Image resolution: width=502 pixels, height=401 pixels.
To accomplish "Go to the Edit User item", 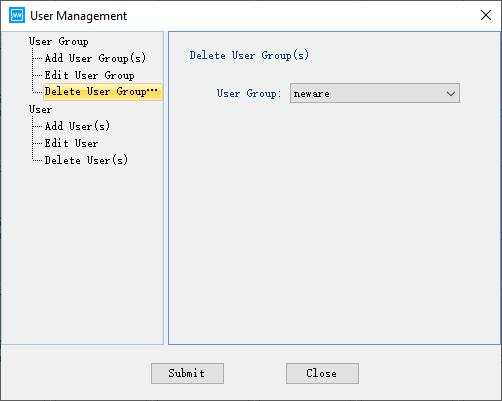I will tap(71, 143).
